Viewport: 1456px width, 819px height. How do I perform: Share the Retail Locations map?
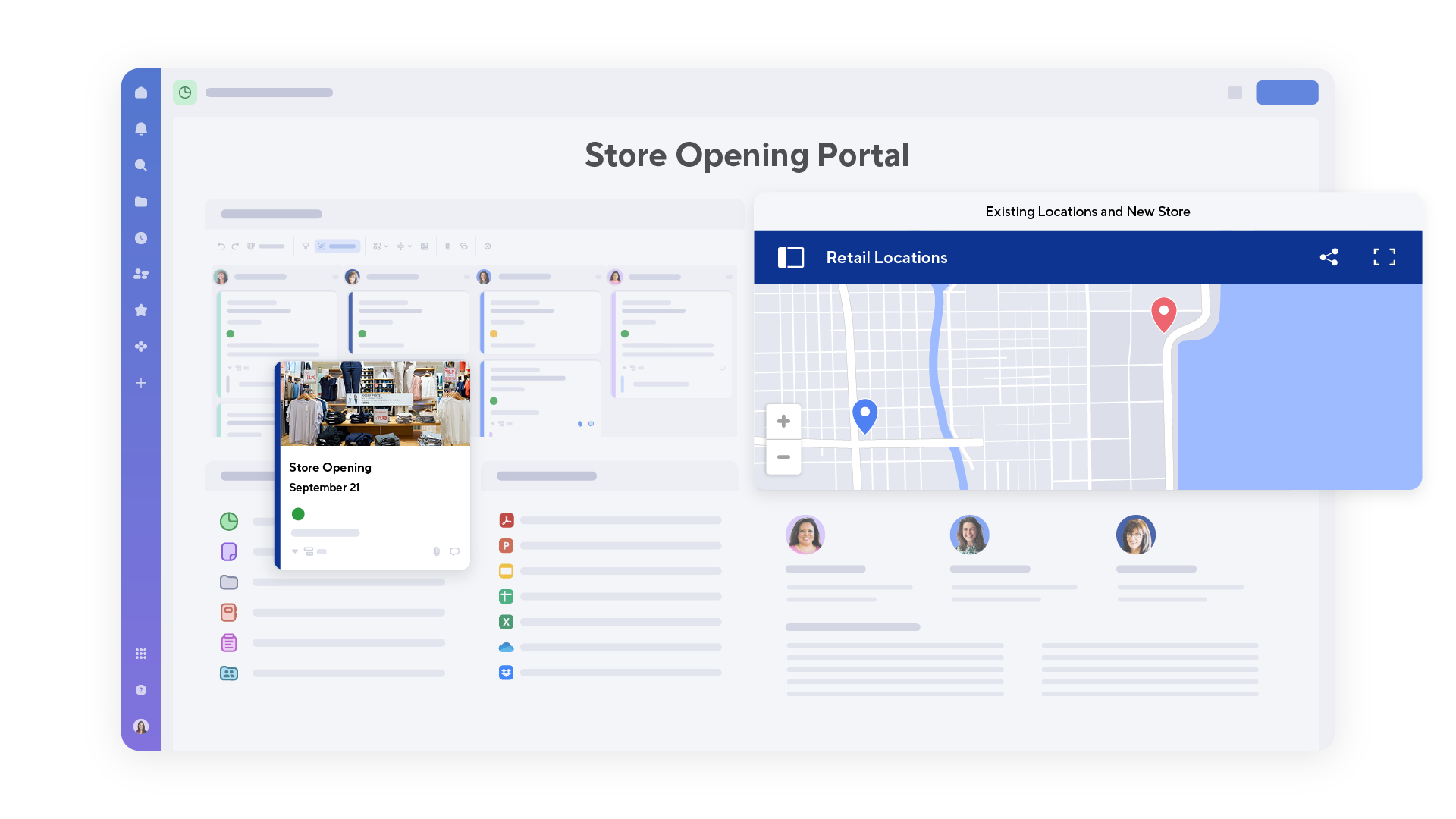[x=1329, y=257]
